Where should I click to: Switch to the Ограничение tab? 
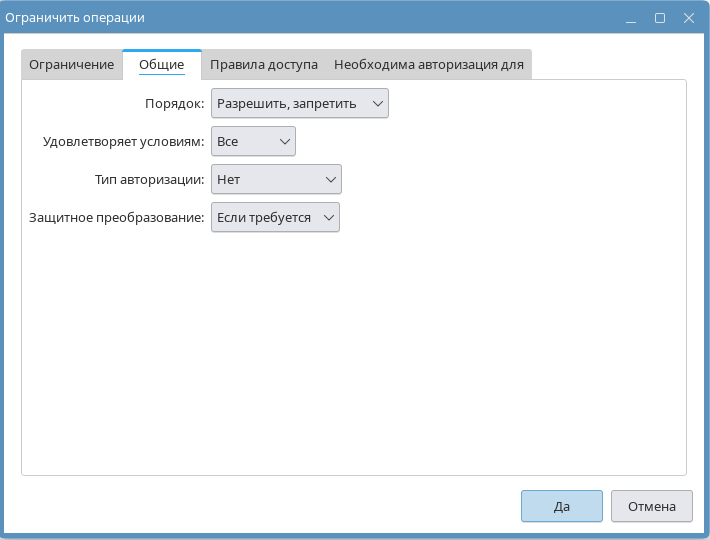coord(71,65)
